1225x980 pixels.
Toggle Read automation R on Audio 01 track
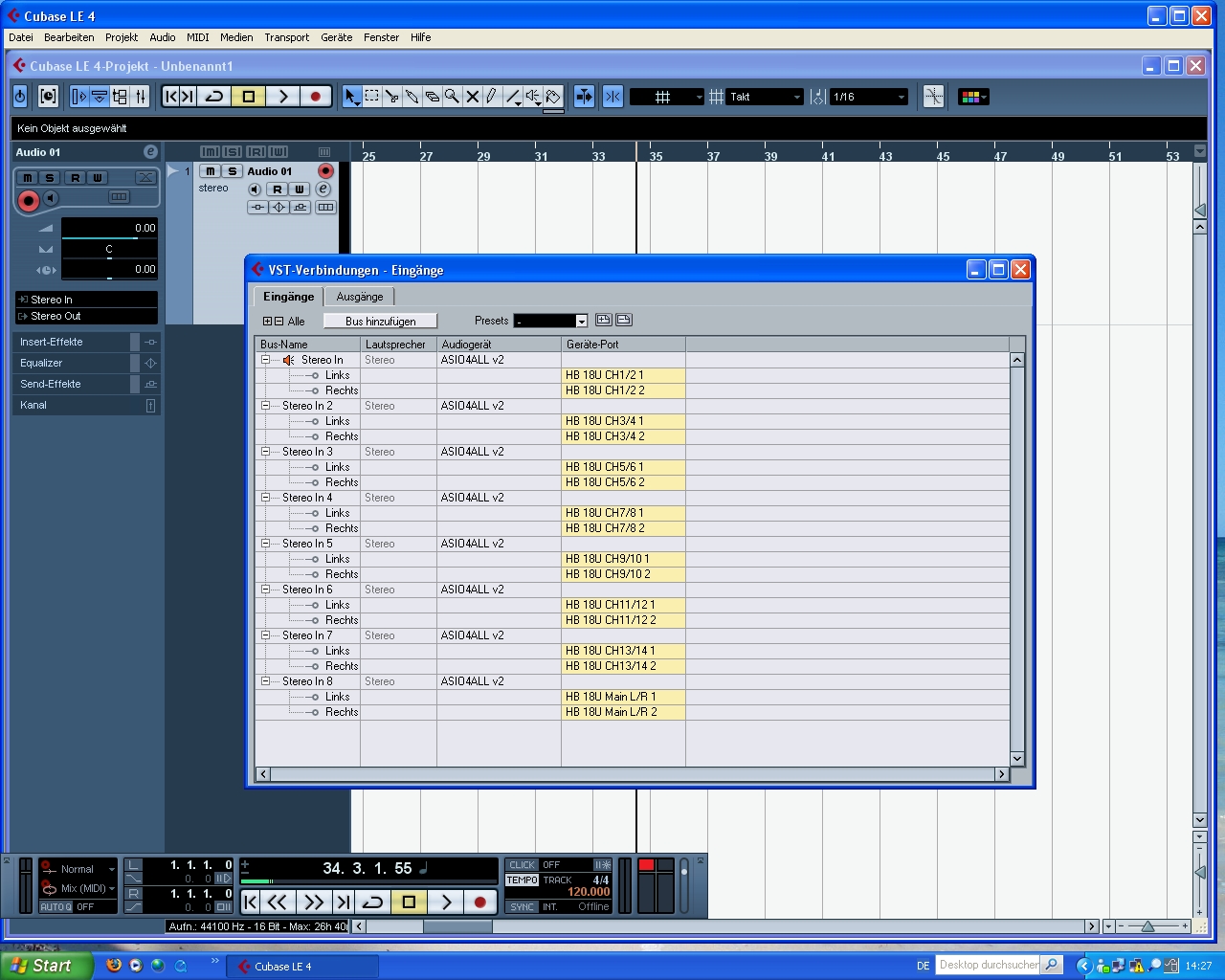[278, 189]
